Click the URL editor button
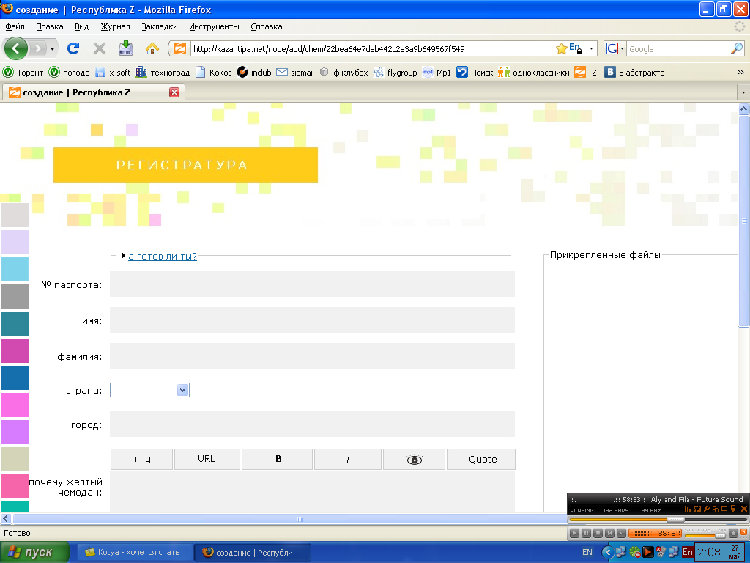 click(207, 459)
